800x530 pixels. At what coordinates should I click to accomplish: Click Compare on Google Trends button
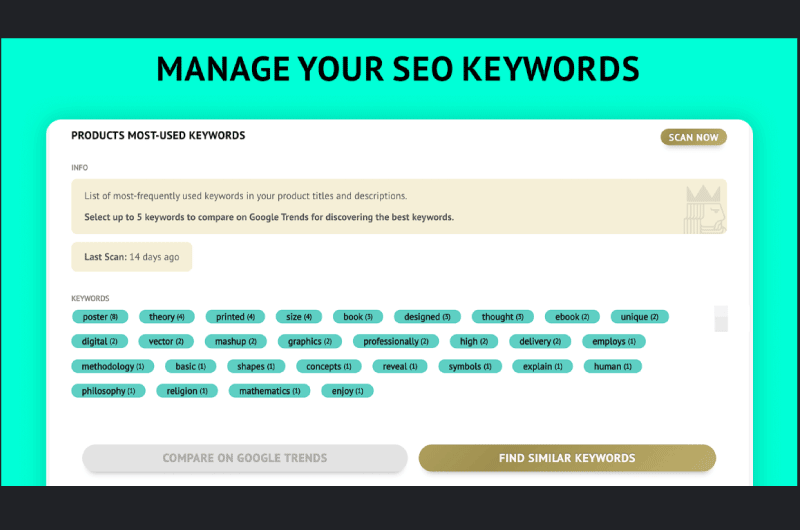pos(245,458)
